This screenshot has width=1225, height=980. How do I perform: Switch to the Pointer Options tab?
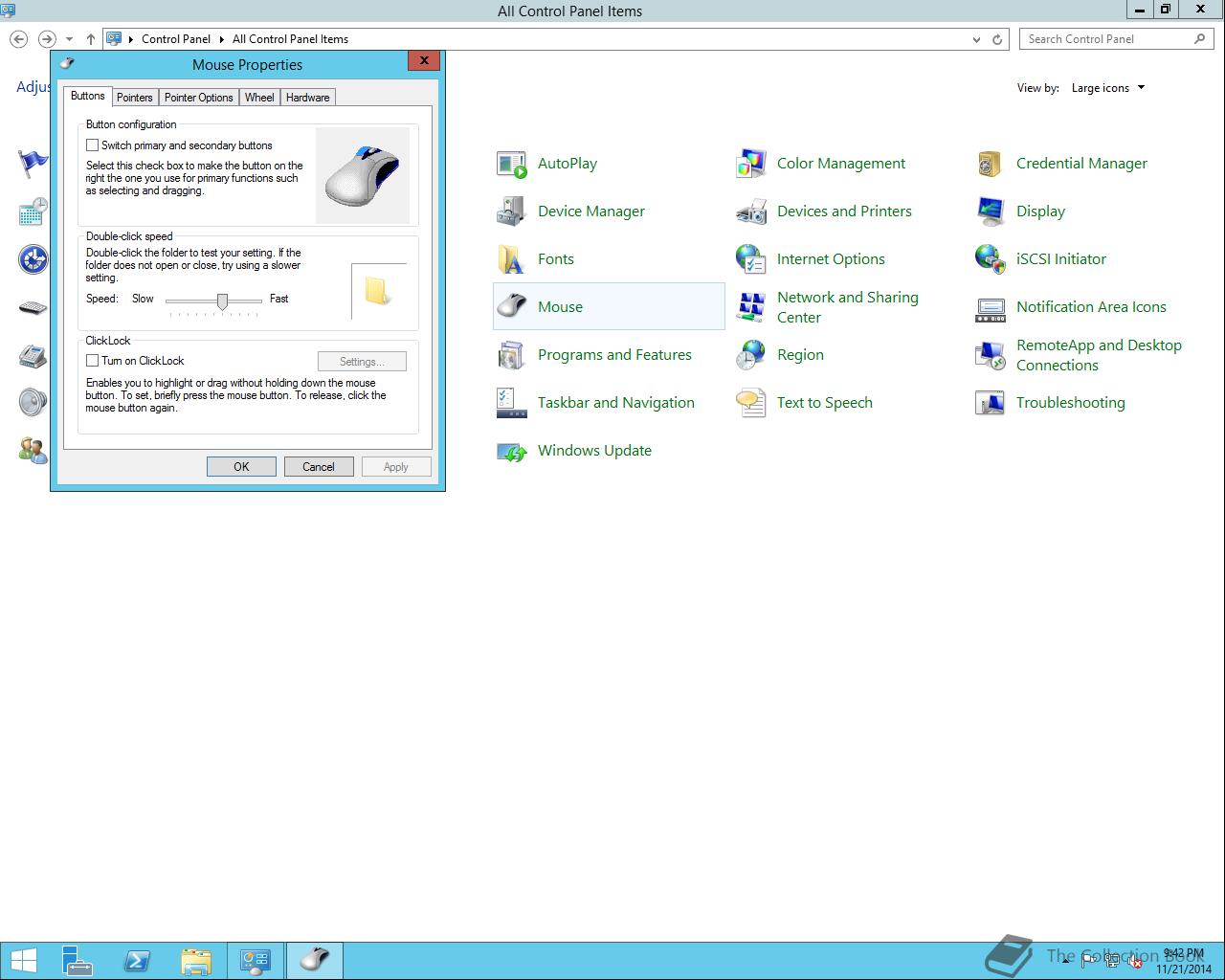(x=199, y=98)
